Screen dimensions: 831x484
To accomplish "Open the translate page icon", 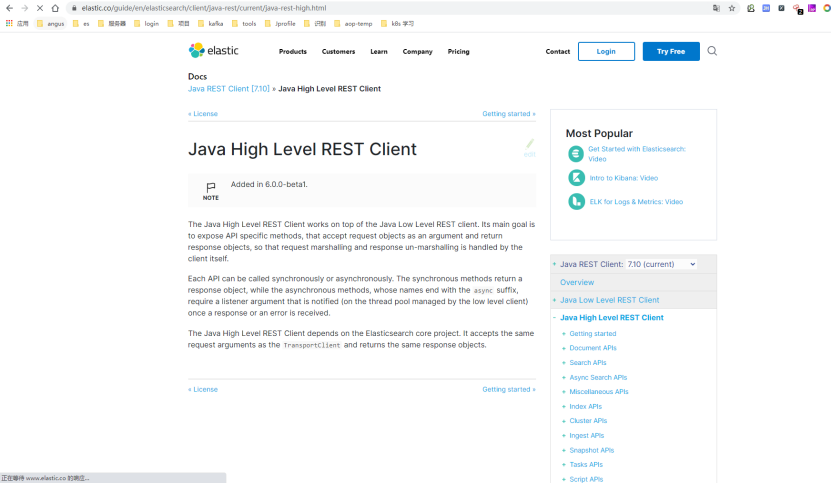I will coord(717,8).
